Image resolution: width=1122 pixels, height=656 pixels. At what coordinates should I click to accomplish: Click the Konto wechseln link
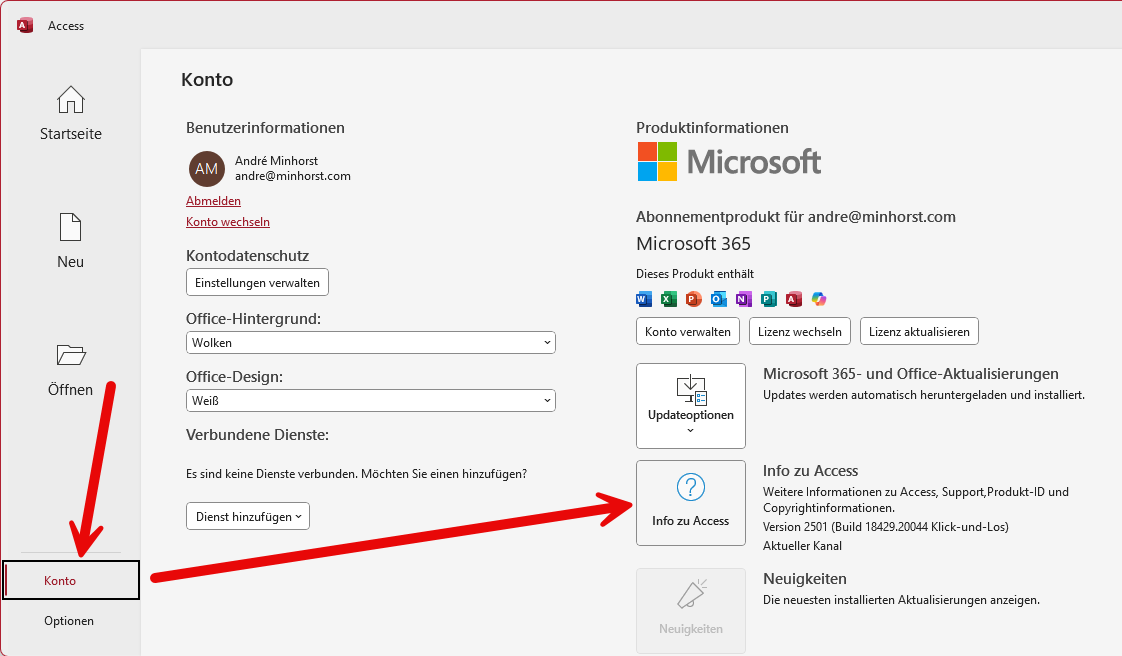pyautogui.click(x=227, y=222)
